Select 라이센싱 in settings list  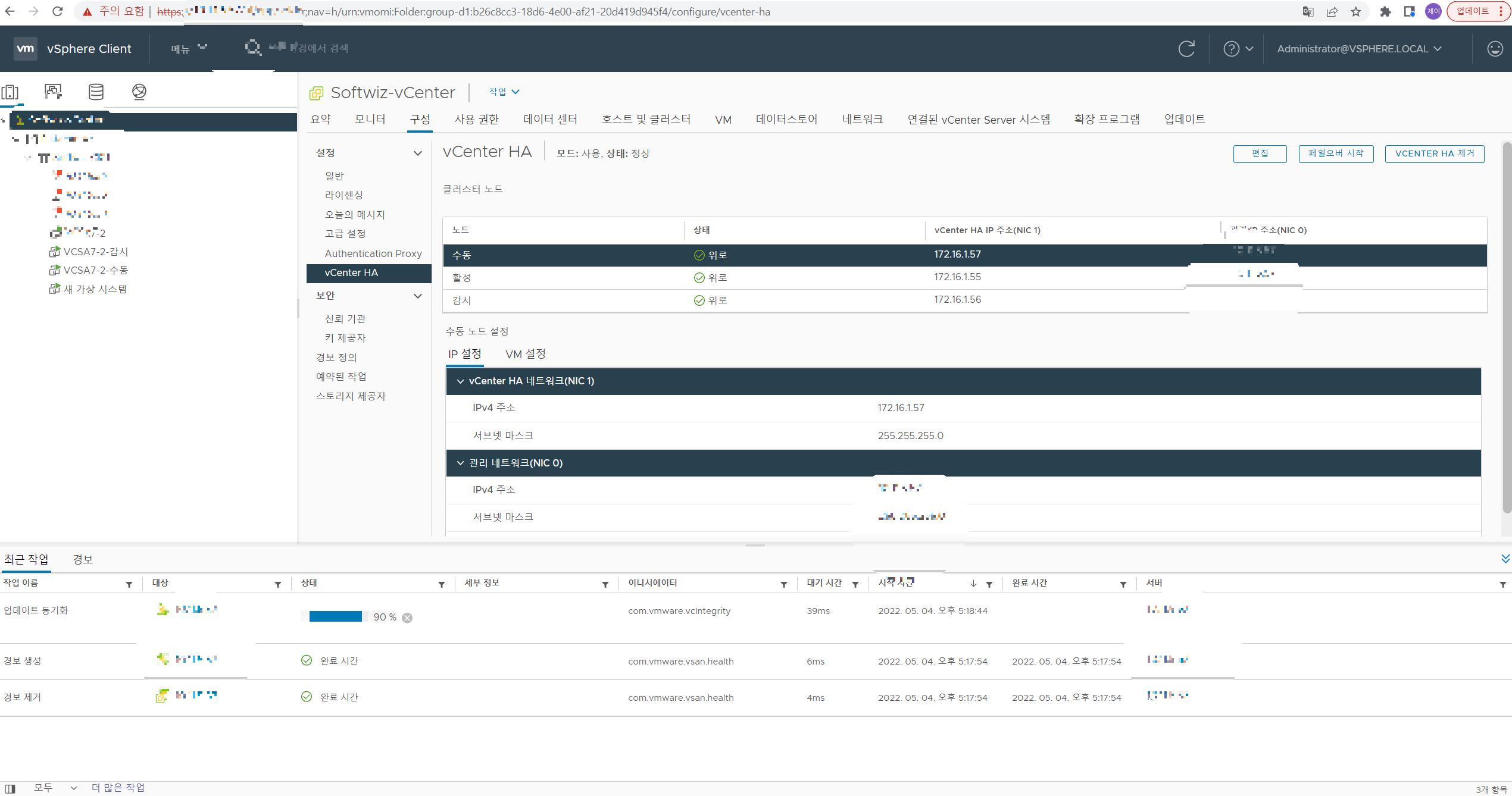pos(343,195)
